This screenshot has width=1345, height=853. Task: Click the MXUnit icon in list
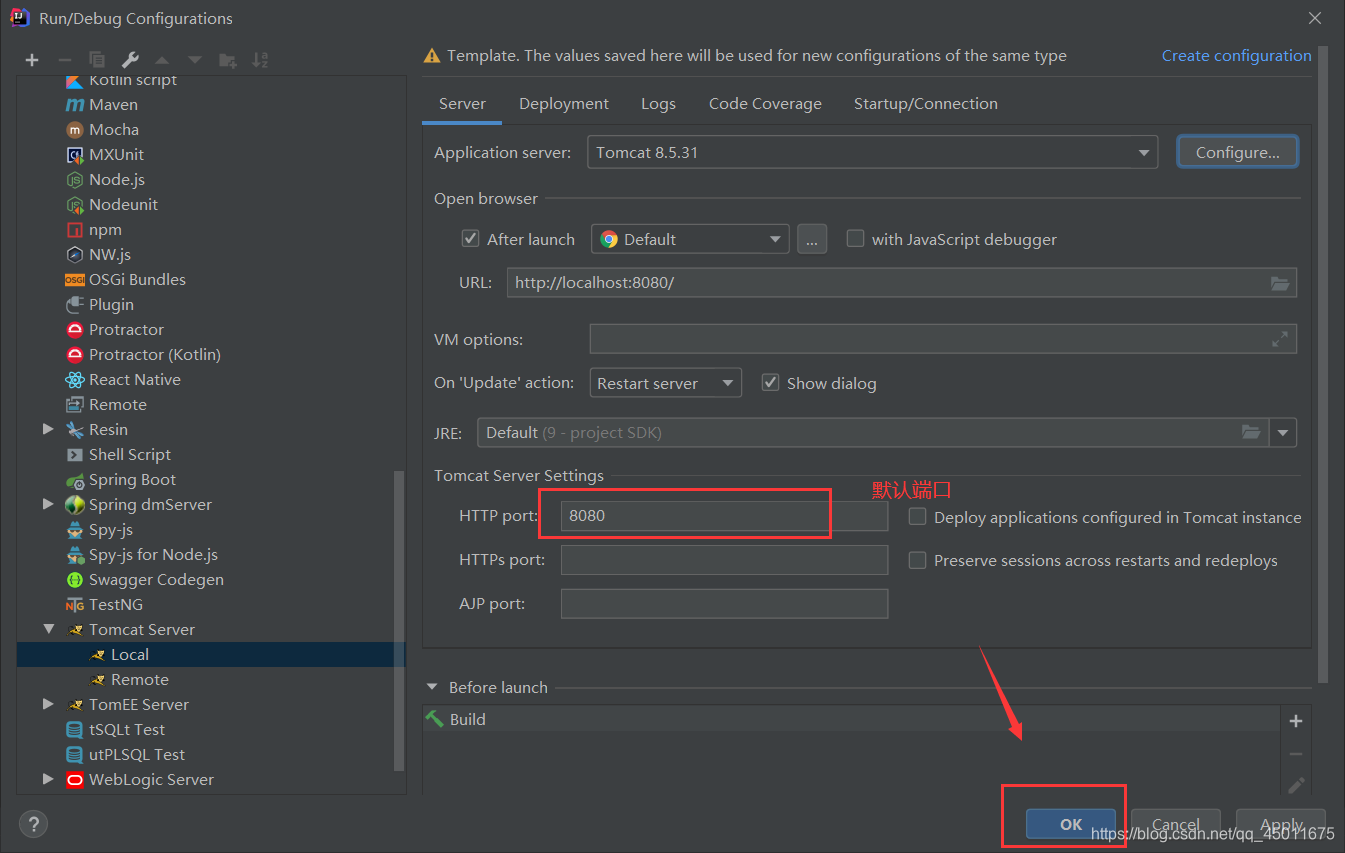pos(75,155)
